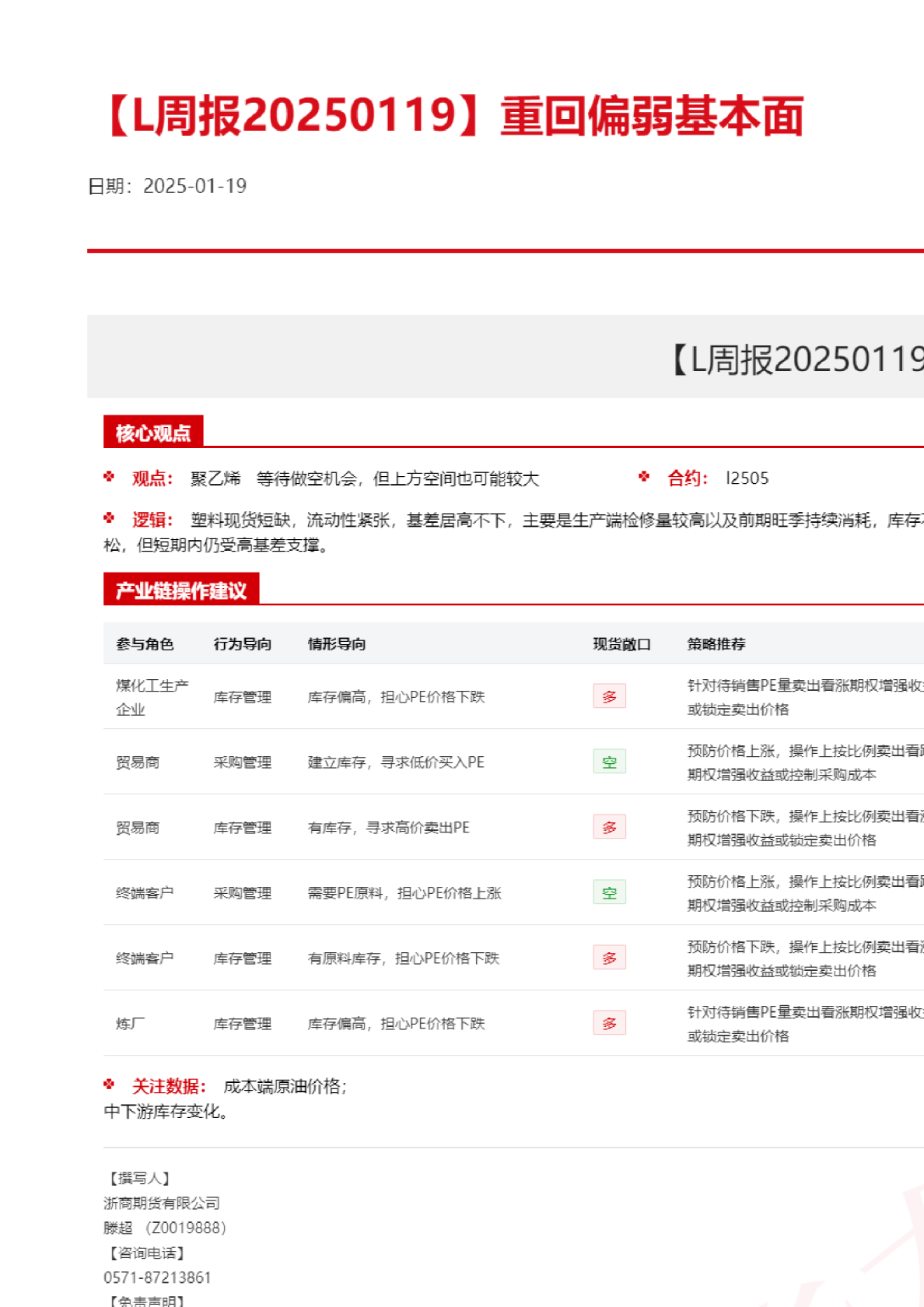Click the 多 badge in 终端客户 库存管理 row
The width and height of the screenshot is (924, 1307).
(609, 958)
